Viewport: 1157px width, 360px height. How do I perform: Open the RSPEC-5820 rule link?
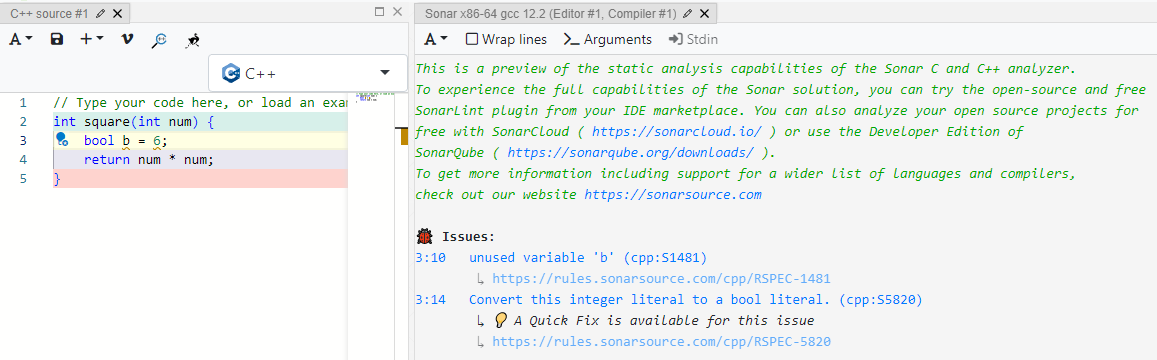661,342
